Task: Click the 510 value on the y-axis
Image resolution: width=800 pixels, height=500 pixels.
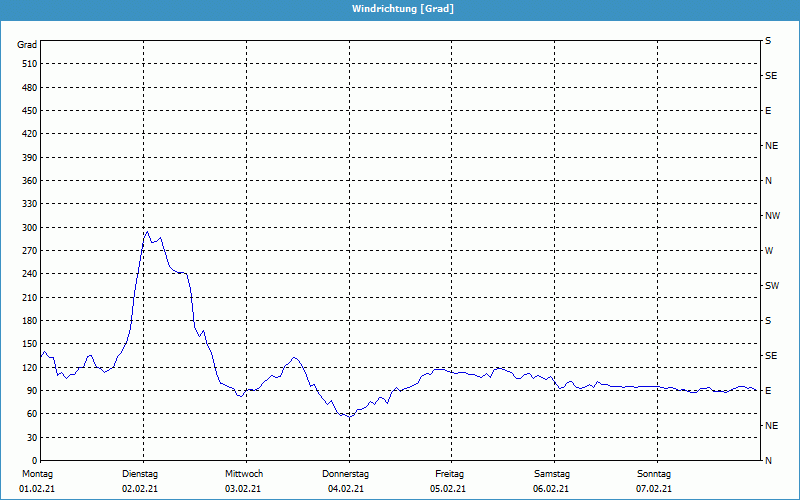Action: pos(29,64)
